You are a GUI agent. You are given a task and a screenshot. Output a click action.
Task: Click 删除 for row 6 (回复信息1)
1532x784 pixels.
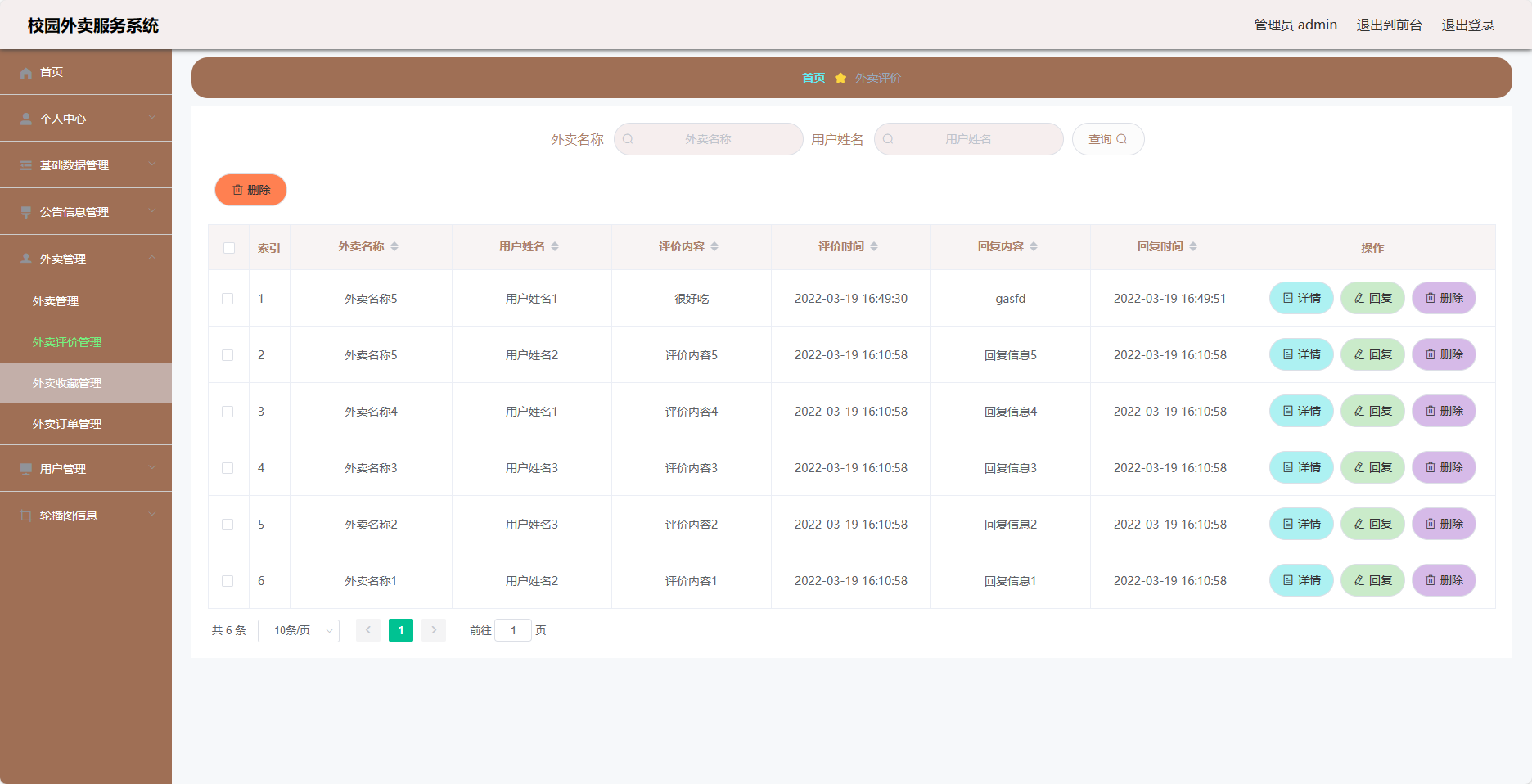pos(1444,580)
